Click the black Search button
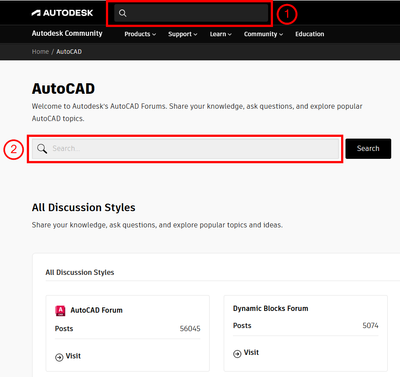The height and width of the screenshot is (377, 400). [368, 149]
